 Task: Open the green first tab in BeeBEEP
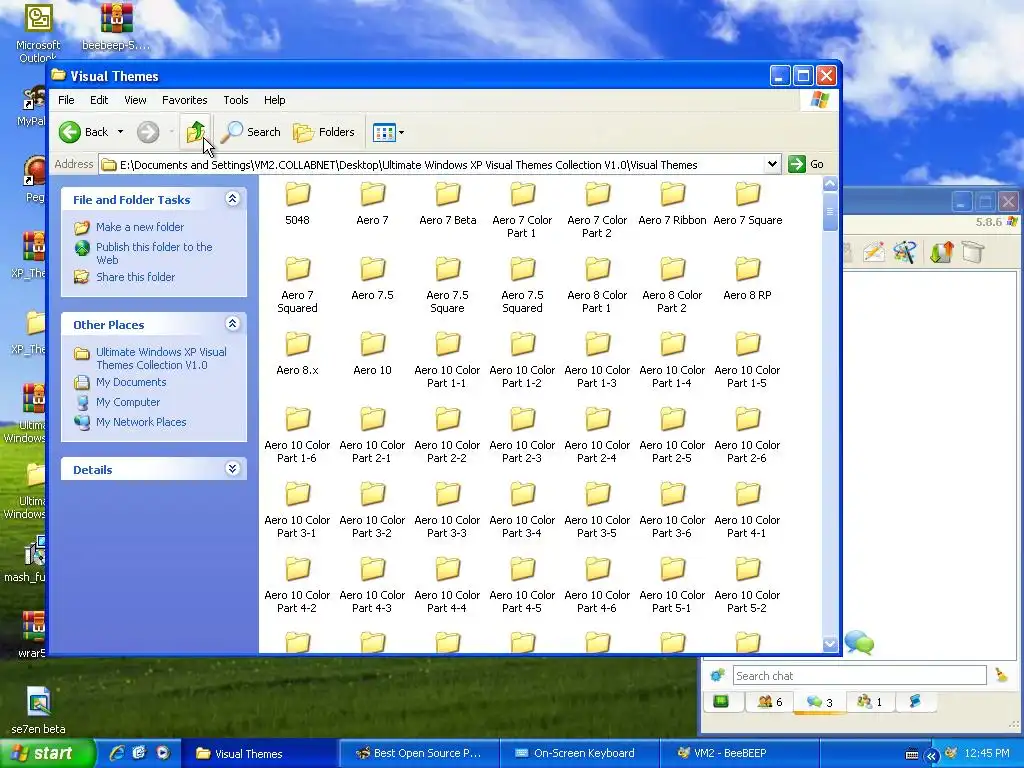tap(722, 702)
